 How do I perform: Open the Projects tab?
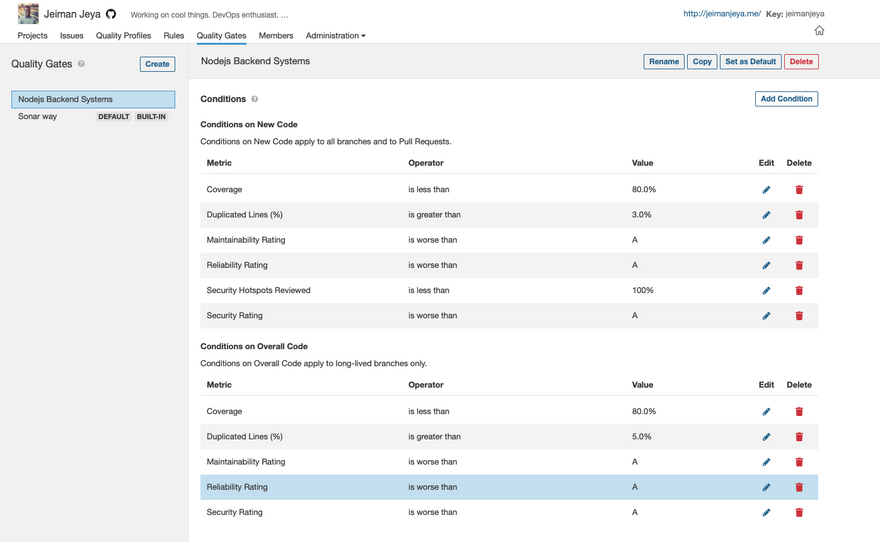pyautogui.click(x=33, y=35)
